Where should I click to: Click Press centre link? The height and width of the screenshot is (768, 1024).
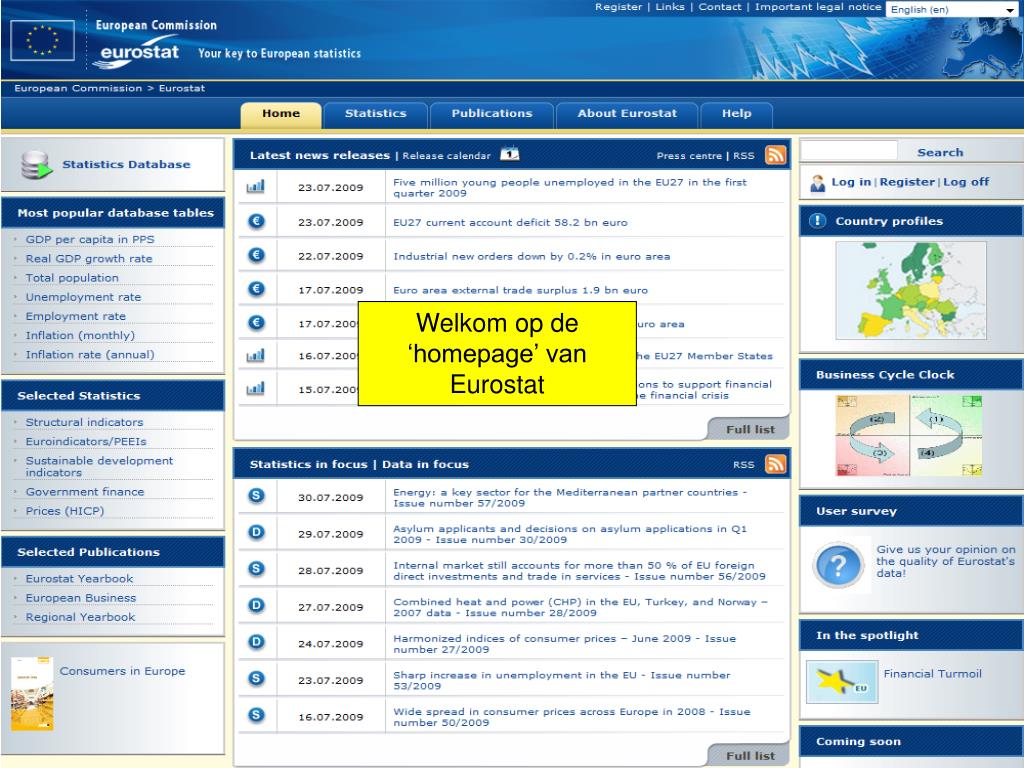pos(689,155)
